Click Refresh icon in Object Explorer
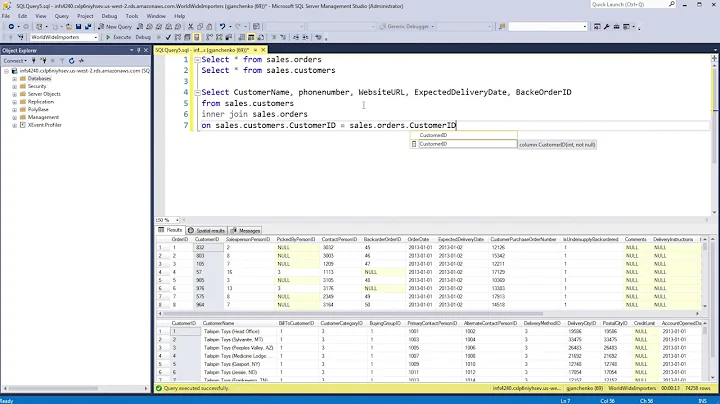Viewport: 720px width, 404px height. [x=72, y=61]
